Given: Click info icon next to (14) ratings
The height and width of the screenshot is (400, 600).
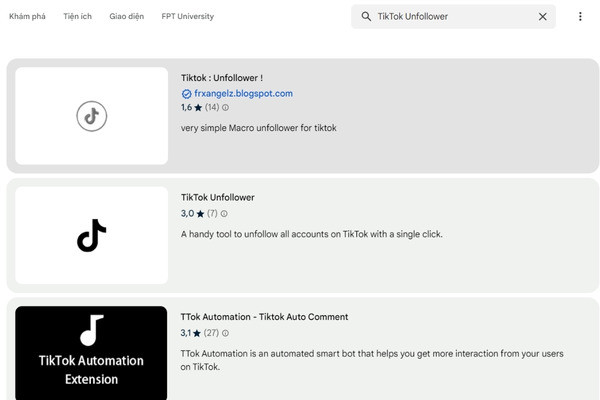Looking at the screenshot, I should click(x=225, y=108).
